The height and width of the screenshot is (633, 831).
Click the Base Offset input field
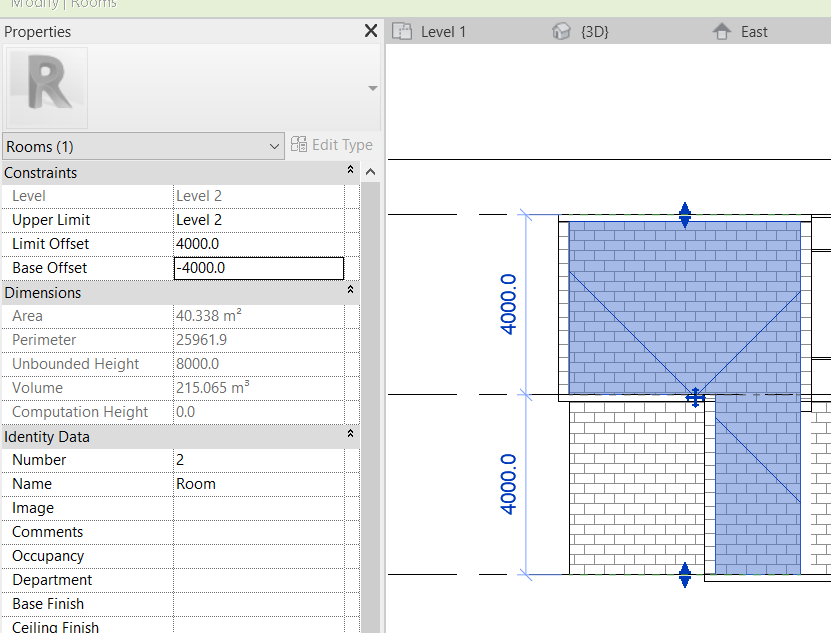point(259,268)
